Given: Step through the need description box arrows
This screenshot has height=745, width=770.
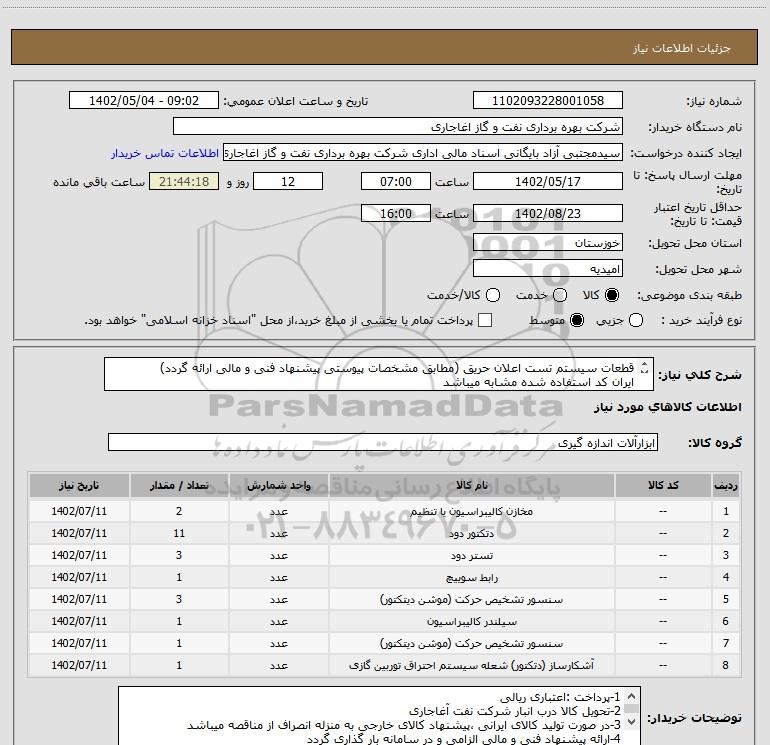Looking at the screenshot, I should [645, 367].
